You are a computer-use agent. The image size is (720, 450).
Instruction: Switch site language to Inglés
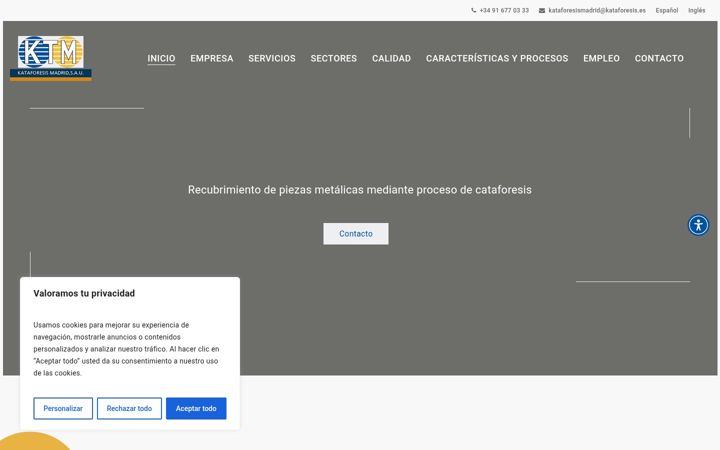click(x=696, y=10)
